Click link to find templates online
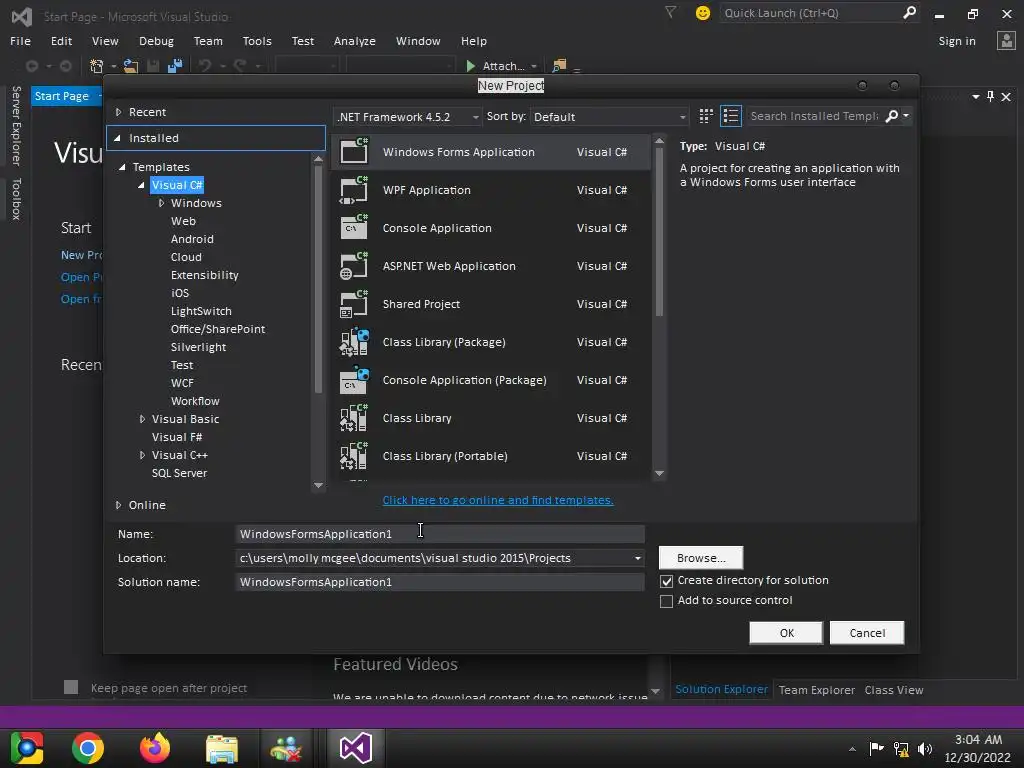This screenshot has width=1024, height=768. (x=498, y=500)
